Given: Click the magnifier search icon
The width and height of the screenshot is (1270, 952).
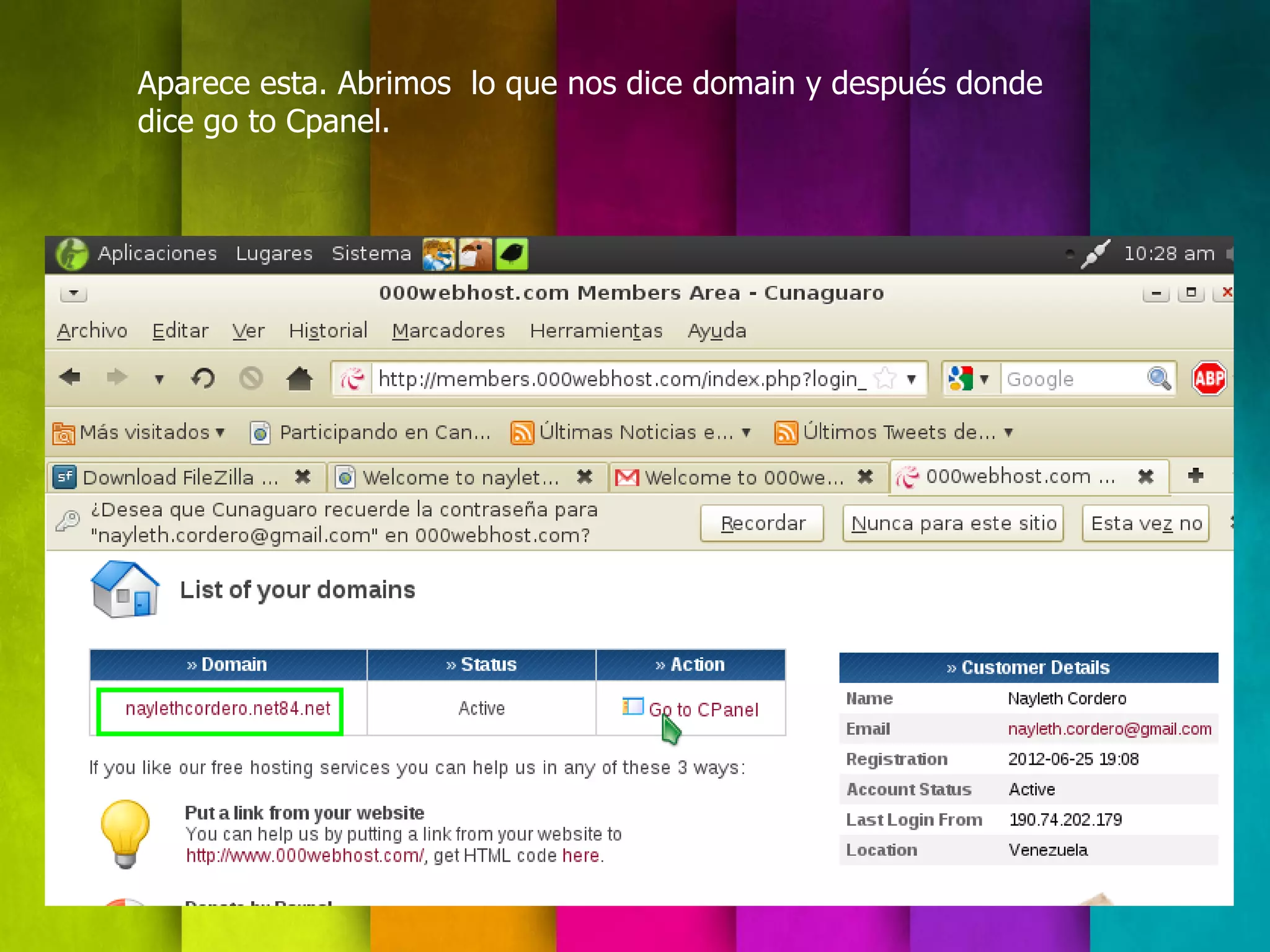Looking at the screenshot, I should click(1159, 379).
